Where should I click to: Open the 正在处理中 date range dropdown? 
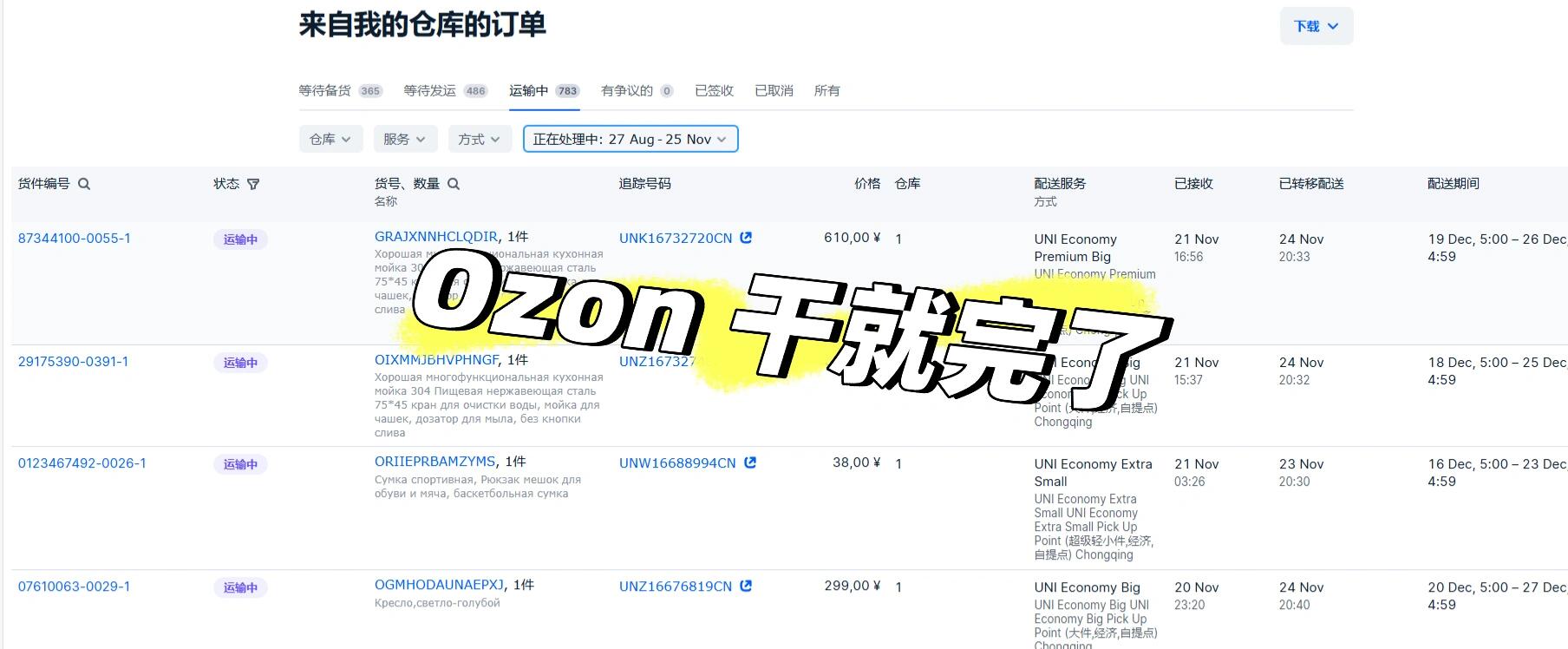630,139
